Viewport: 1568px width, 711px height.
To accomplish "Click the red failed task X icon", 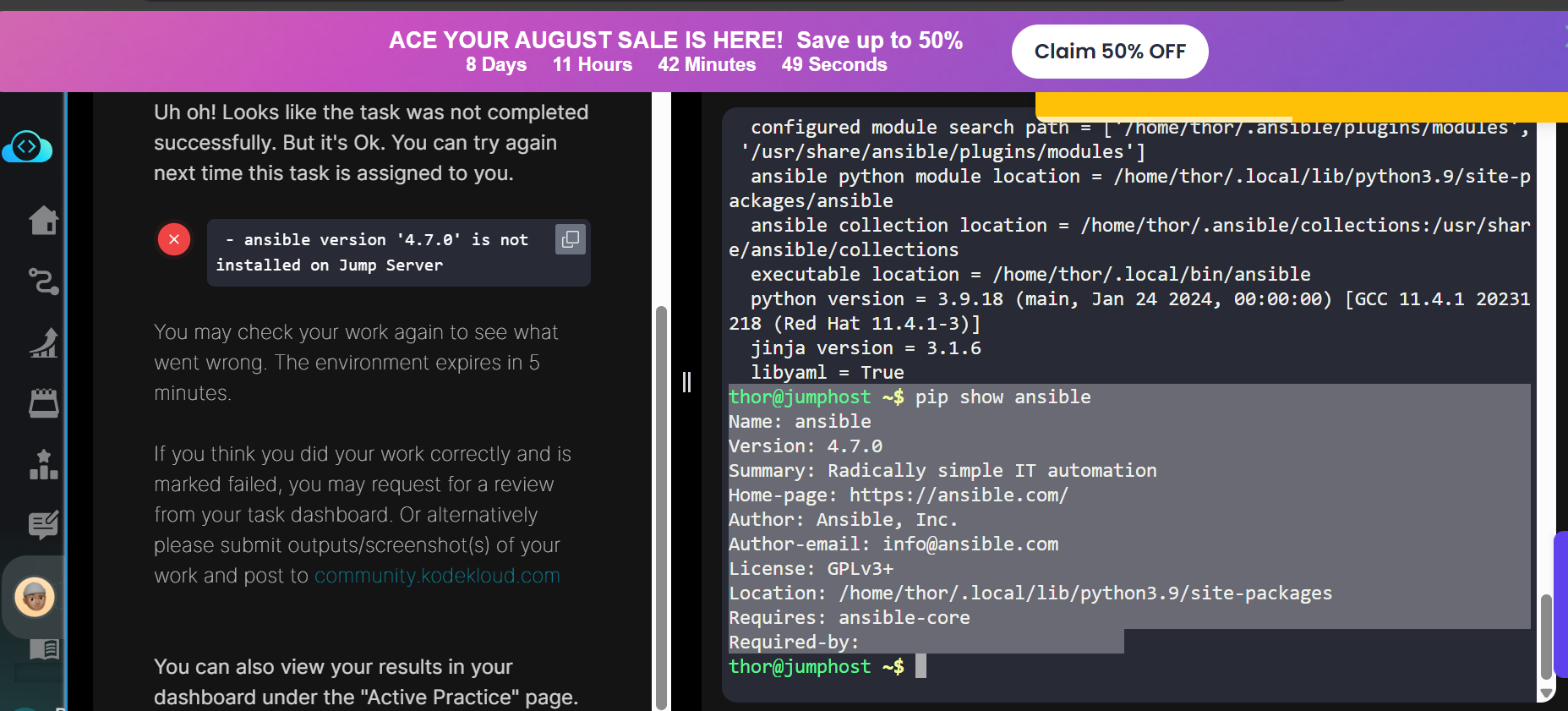I will pyautogui.click(x=174, y=239).
